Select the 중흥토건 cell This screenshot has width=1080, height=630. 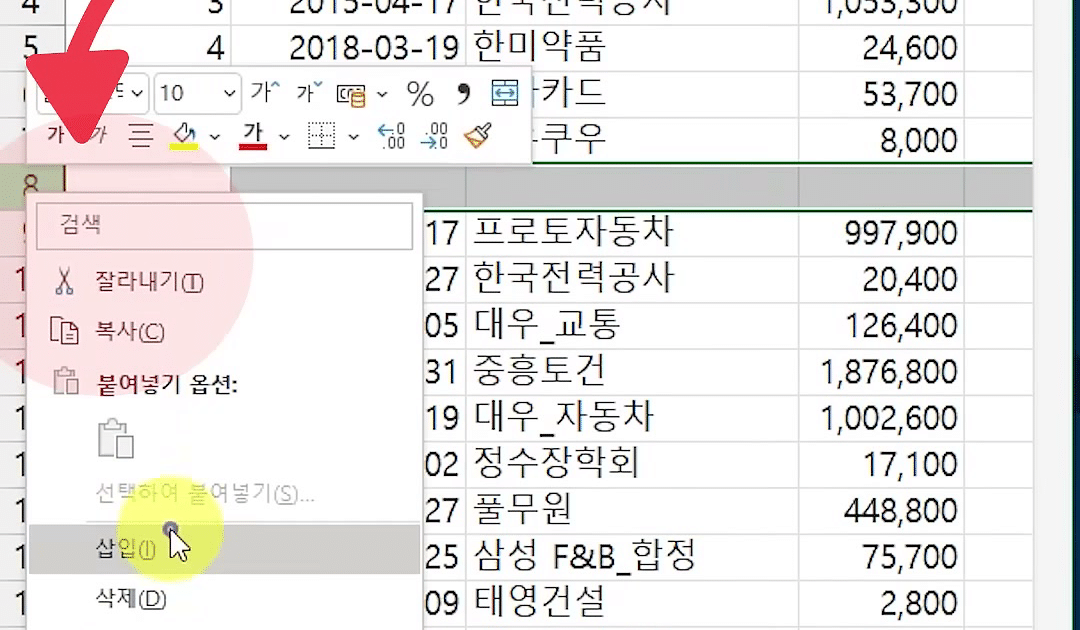(x=632, y=371)
